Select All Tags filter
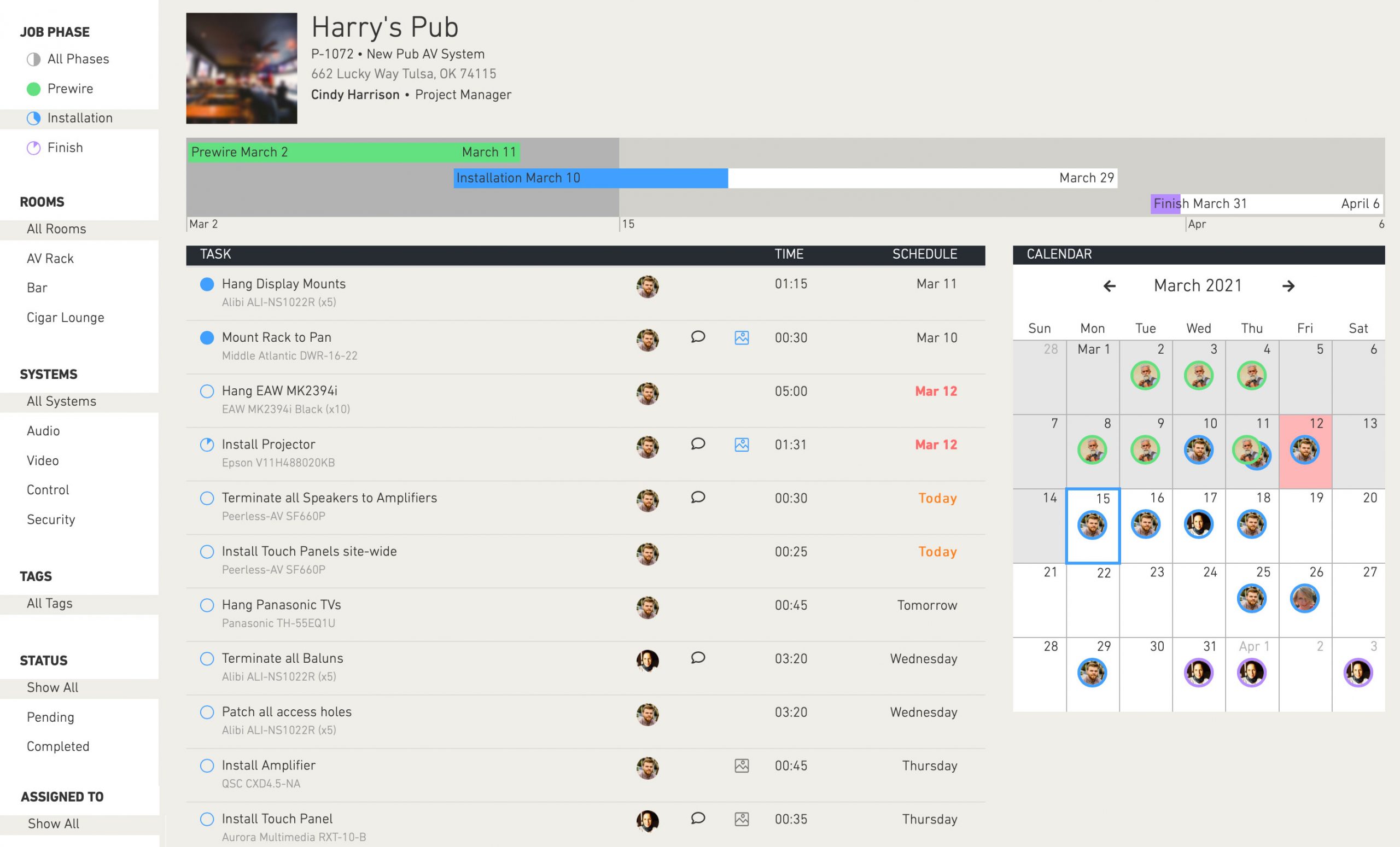1400x847 pixels. pos(79,603)
